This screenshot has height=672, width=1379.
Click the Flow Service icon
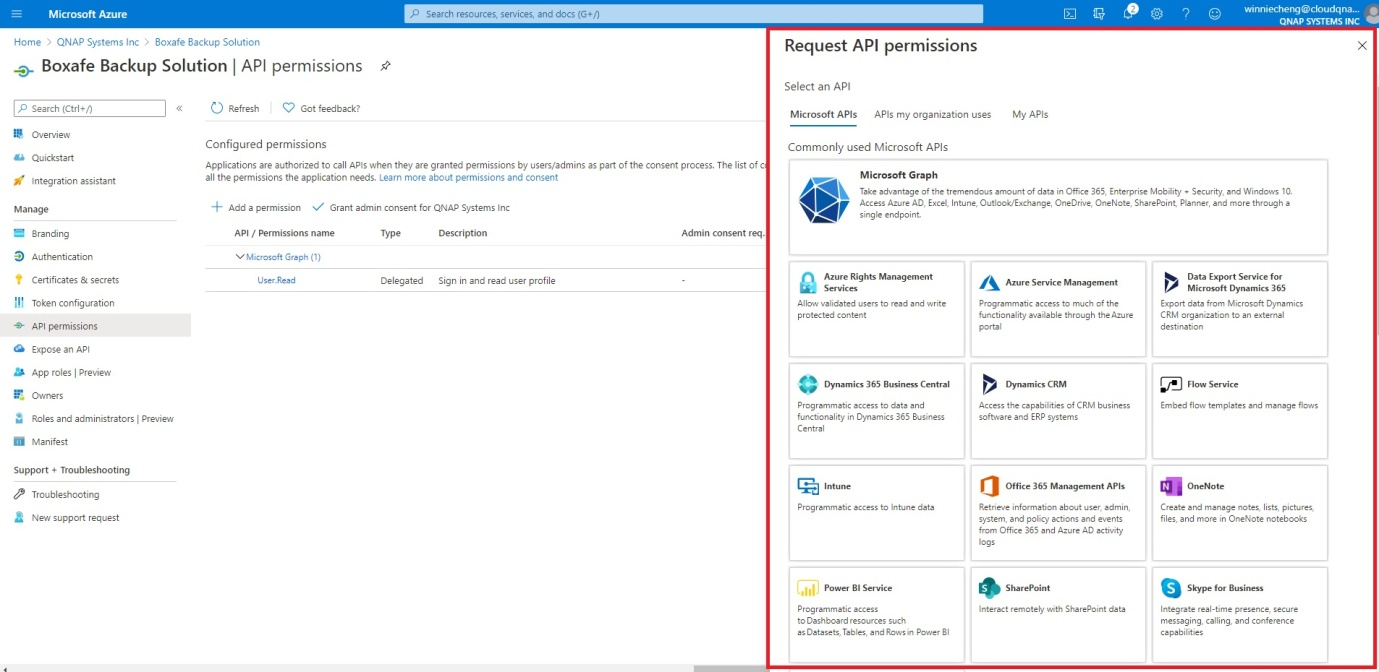pyautogui.click(x=1171, y=384)
